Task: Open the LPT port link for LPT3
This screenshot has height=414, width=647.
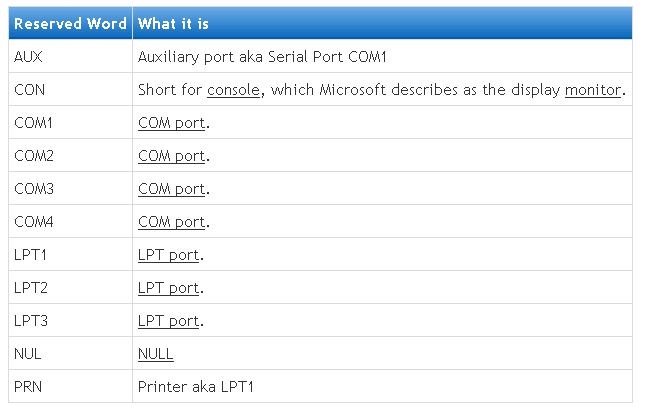Action: coord(168,321)
